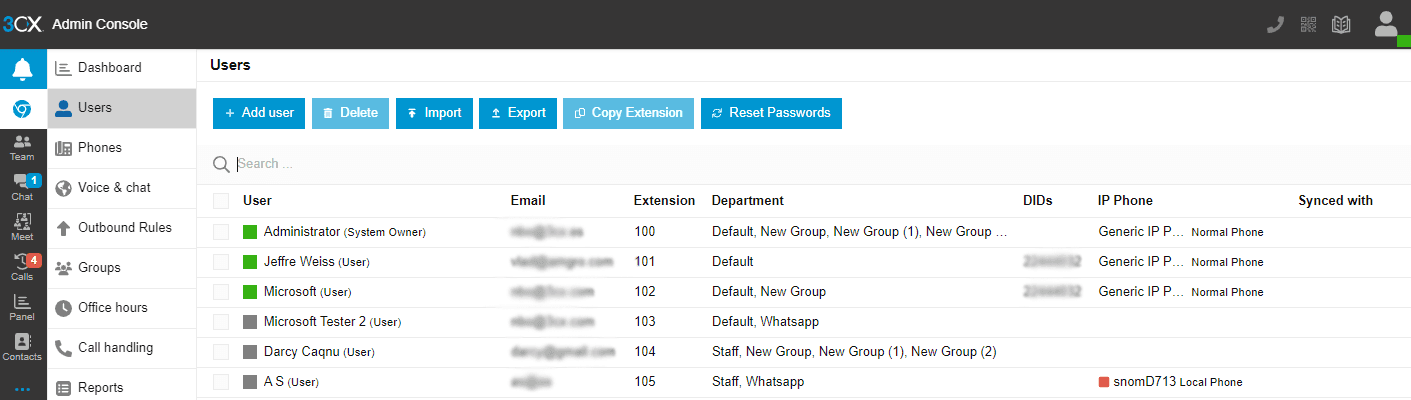Click the phone dialer icon in header
1411x400 pixels.
click(1275, 25)
